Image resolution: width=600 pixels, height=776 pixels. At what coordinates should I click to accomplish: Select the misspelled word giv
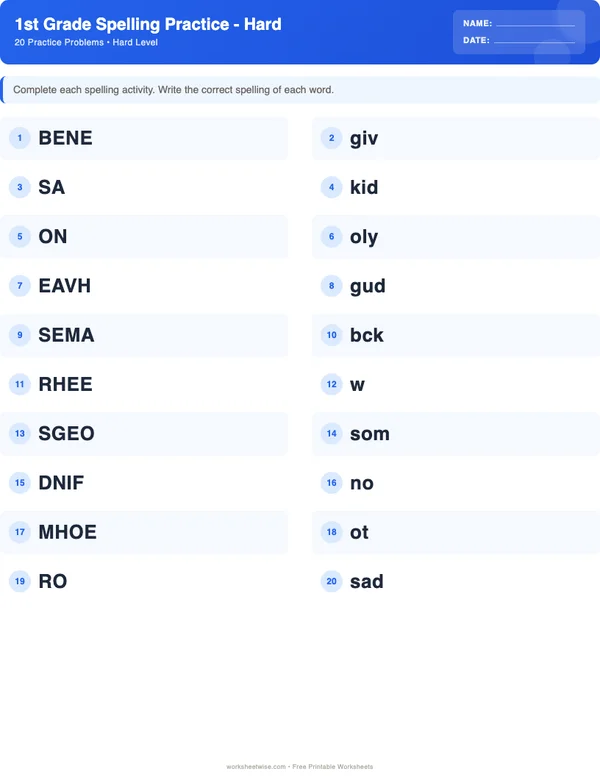tap(364, 138)
